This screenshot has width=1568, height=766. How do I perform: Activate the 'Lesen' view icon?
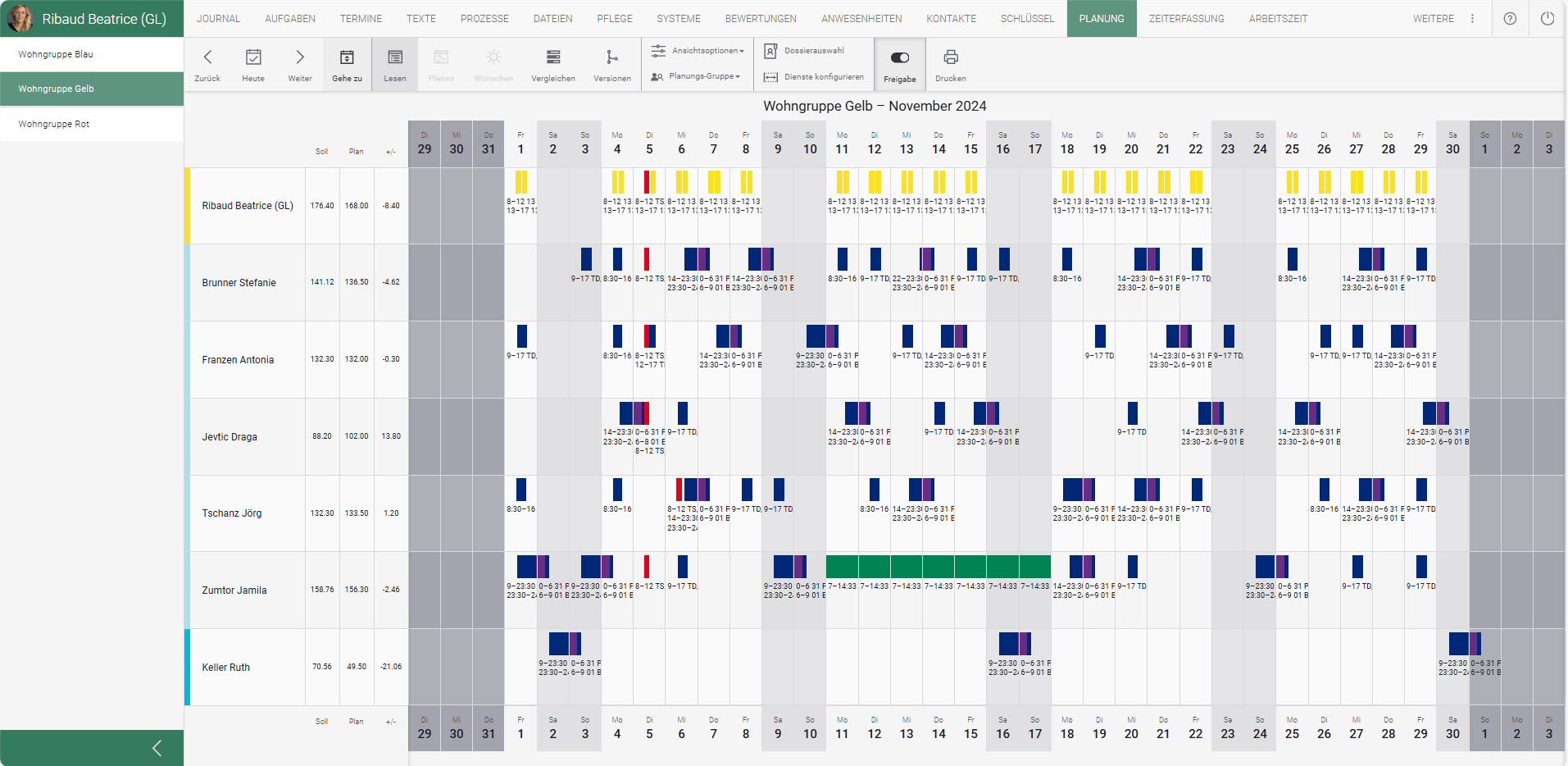394,57
